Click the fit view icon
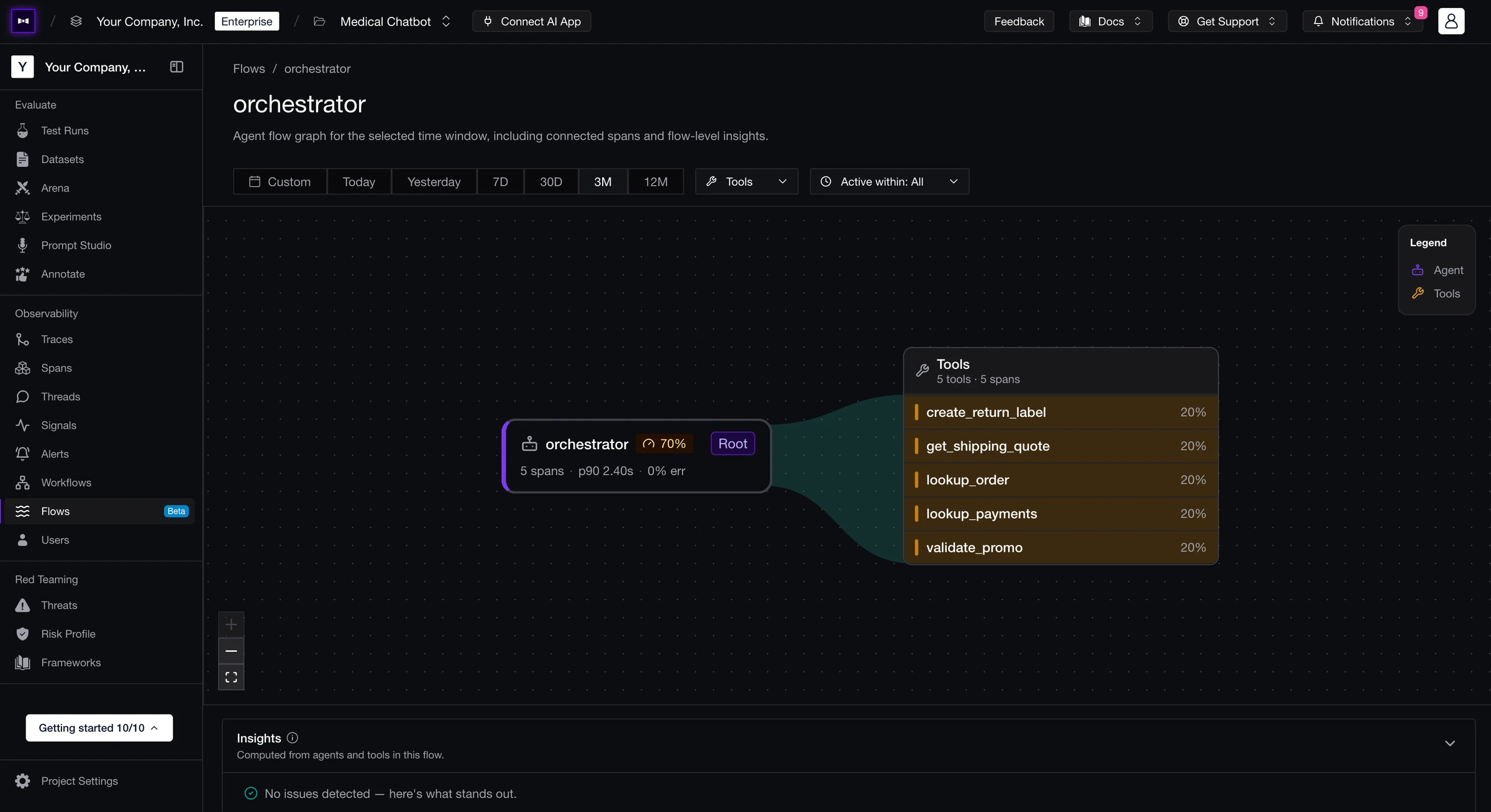Screen dimensions: 1491x812 click(231, 677)
